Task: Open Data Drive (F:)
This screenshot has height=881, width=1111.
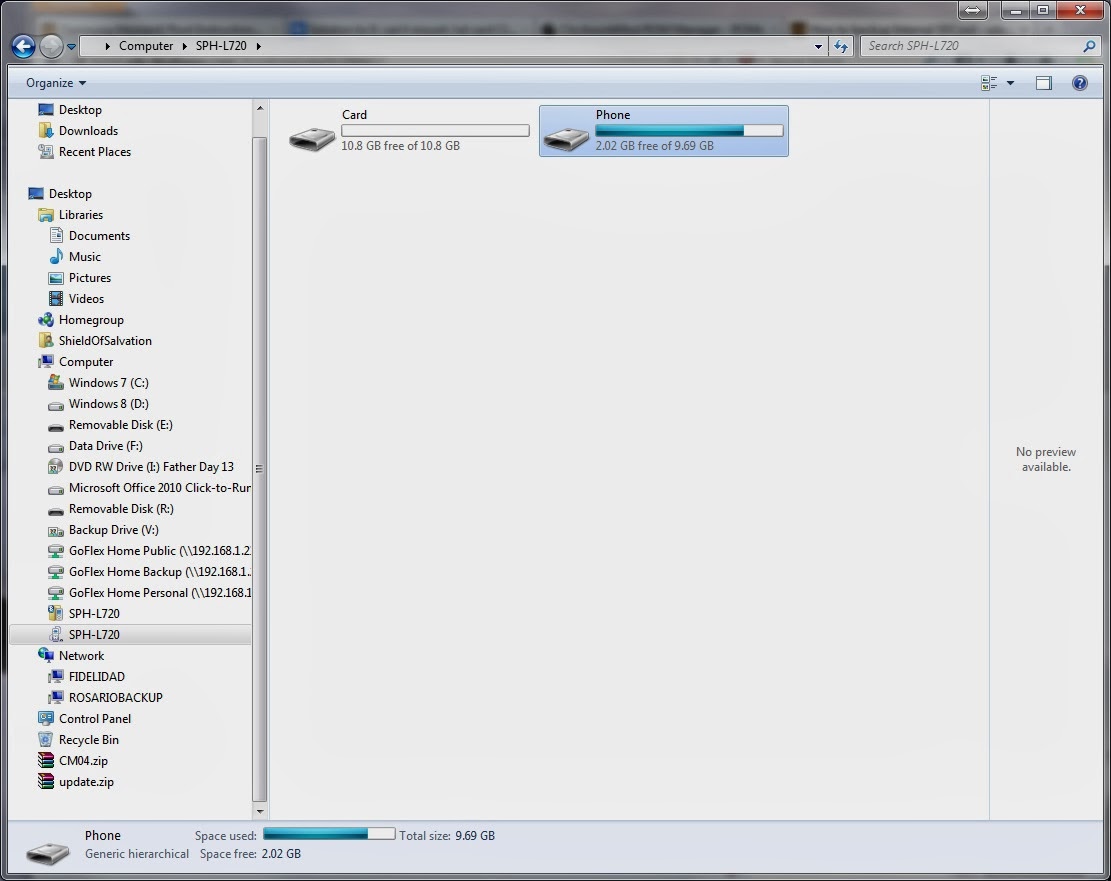Action: click(x=95, y=446)
